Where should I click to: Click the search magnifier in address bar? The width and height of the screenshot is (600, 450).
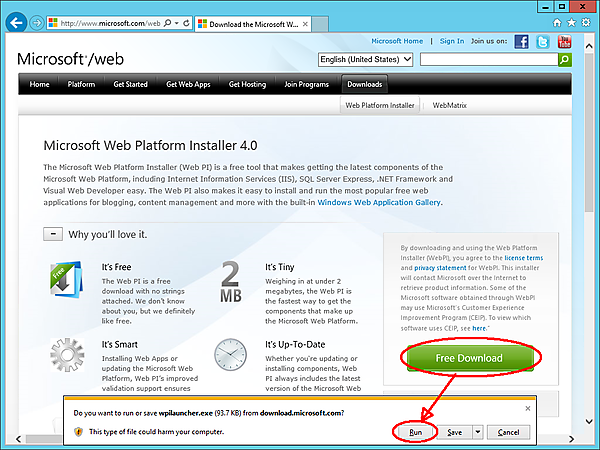pos(168,23)
